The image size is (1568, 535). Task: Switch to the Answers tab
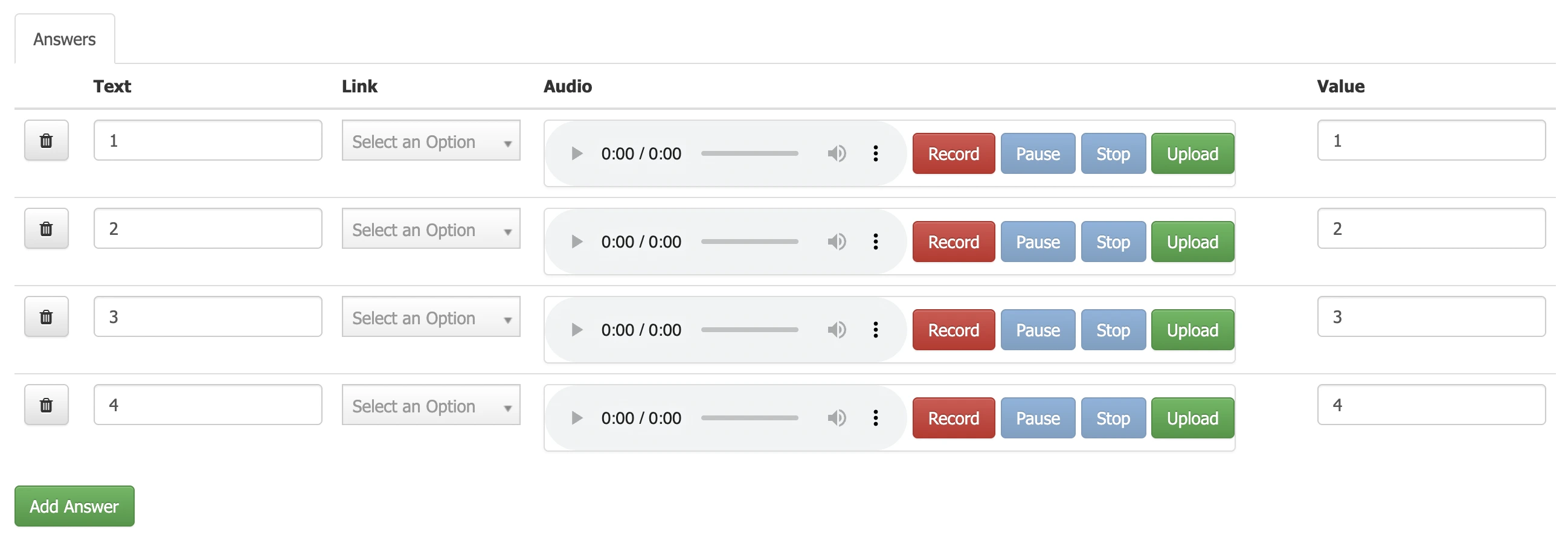[64, 39]
